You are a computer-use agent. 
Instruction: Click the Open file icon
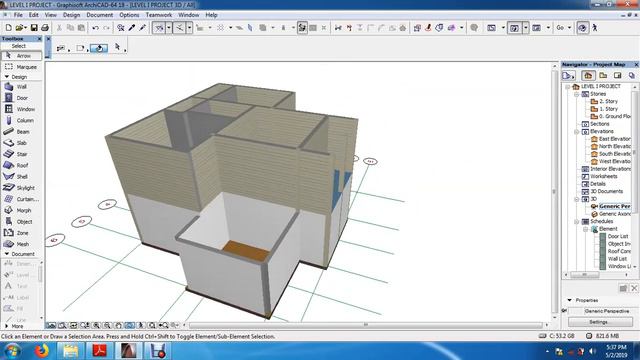pos(20,28)
